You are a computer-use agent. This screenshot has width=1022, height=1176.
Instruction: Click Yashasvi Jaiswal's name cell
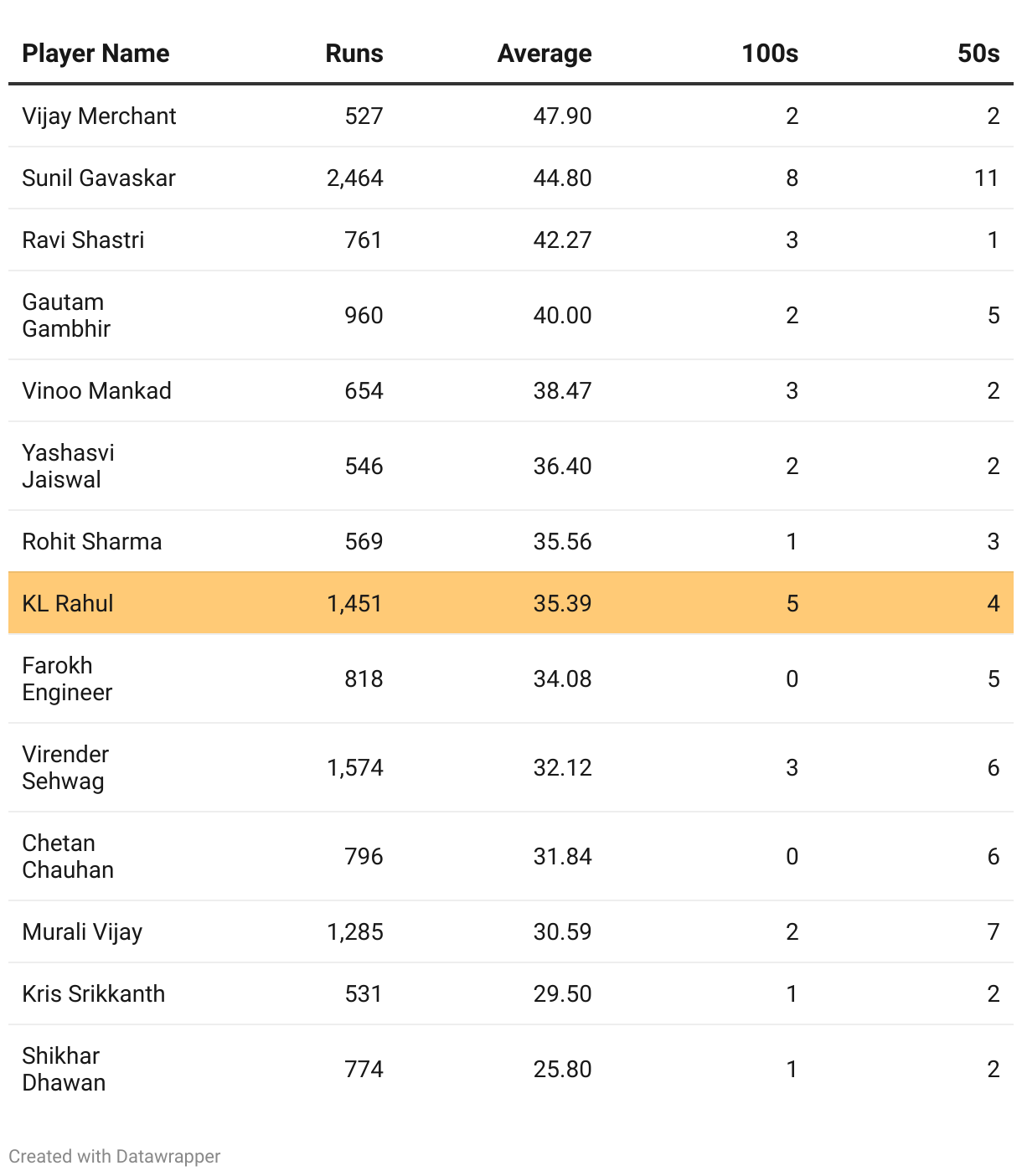coord(68,466)
